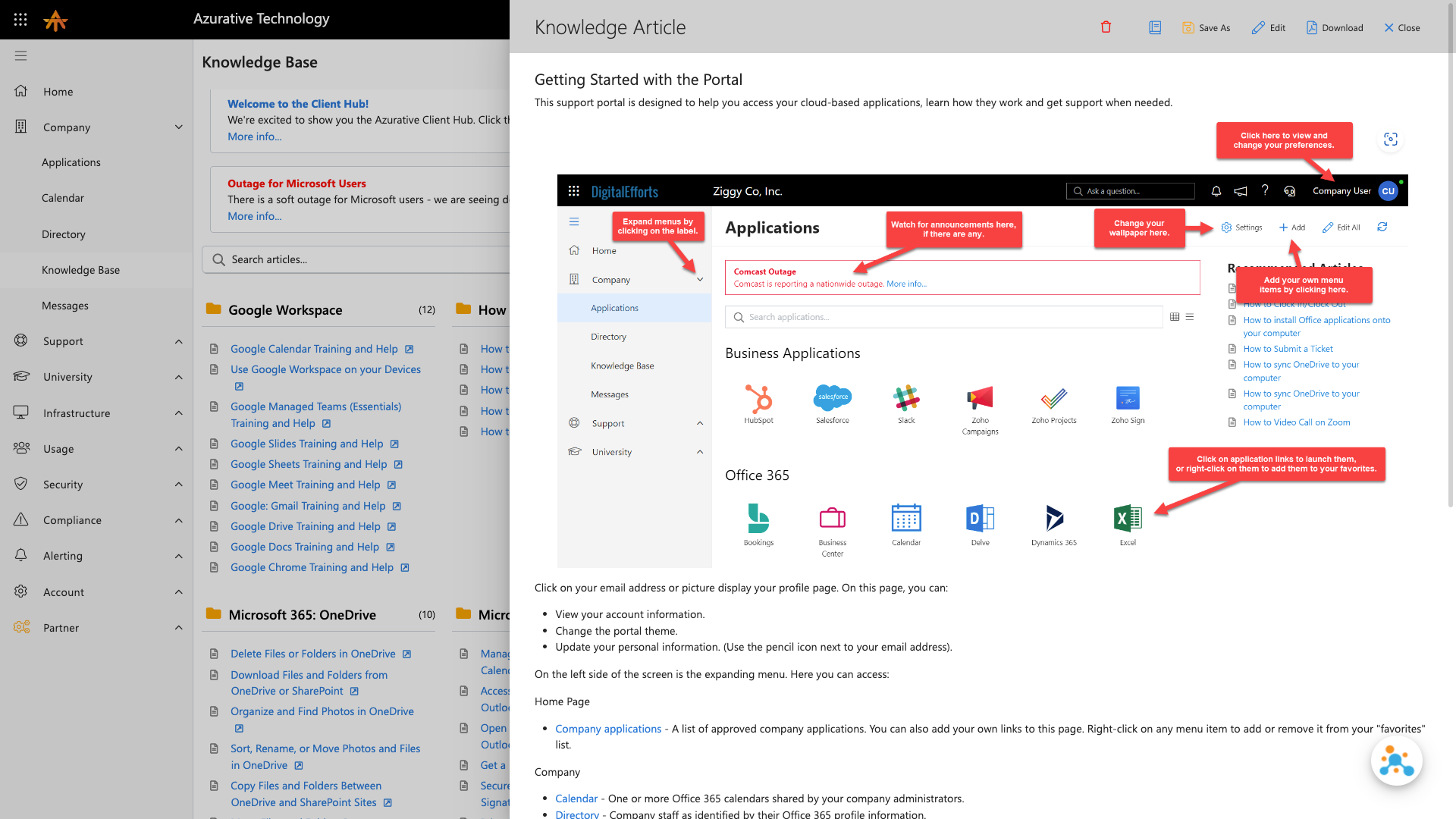This screenshot has height=819, width=1456.
Task: Download the knowledge article
Action: (1335, 27)
